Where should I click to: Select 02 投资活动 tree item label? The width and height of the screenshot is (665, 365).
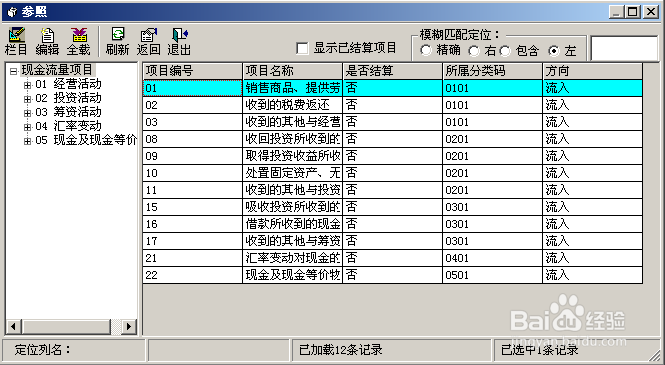(x=68, y=98)
